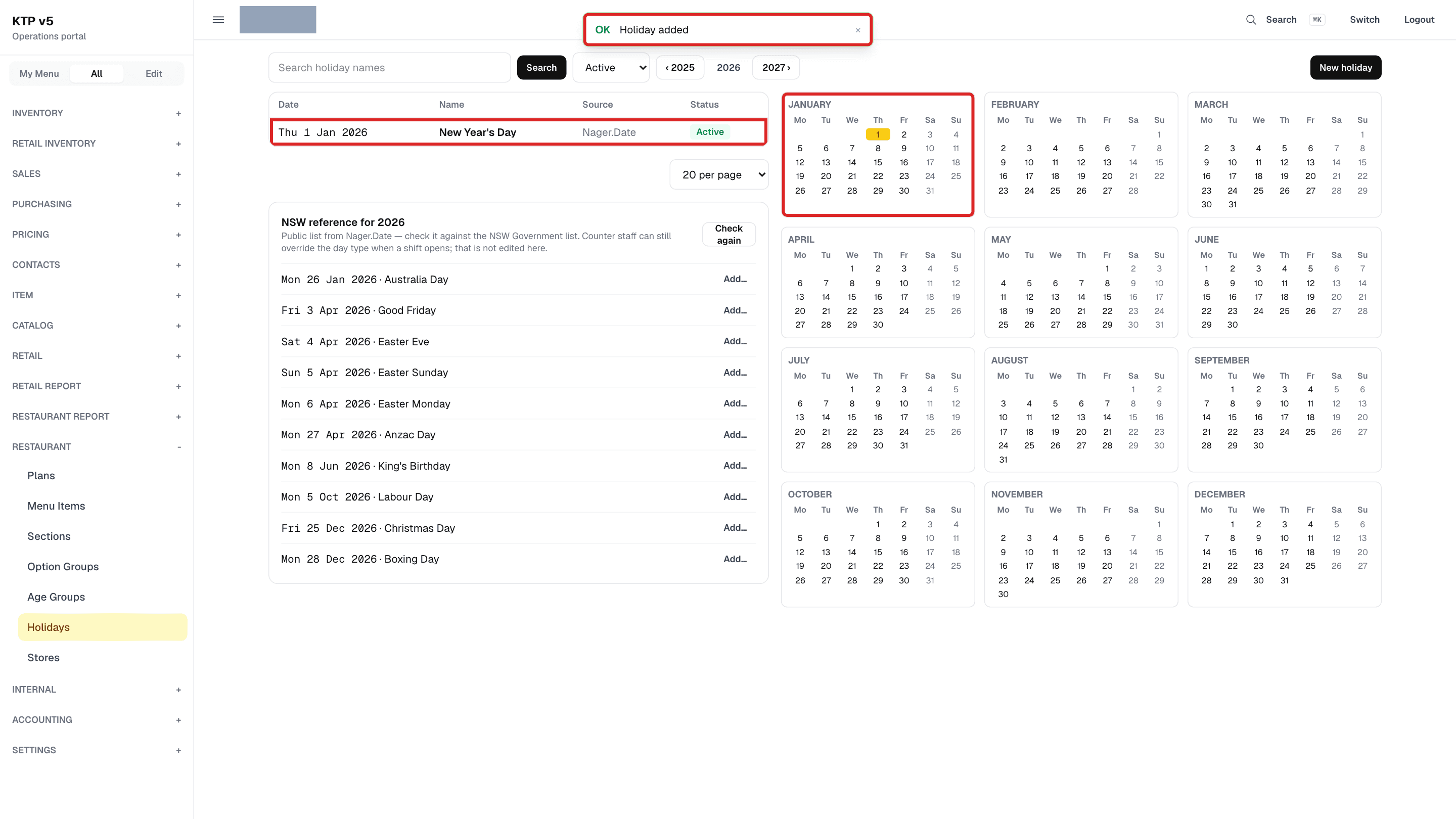Add the Anzac Day holiday
Image resolution: width=1456 pixels, height=819 pixels.
click(x=735, y=435)
